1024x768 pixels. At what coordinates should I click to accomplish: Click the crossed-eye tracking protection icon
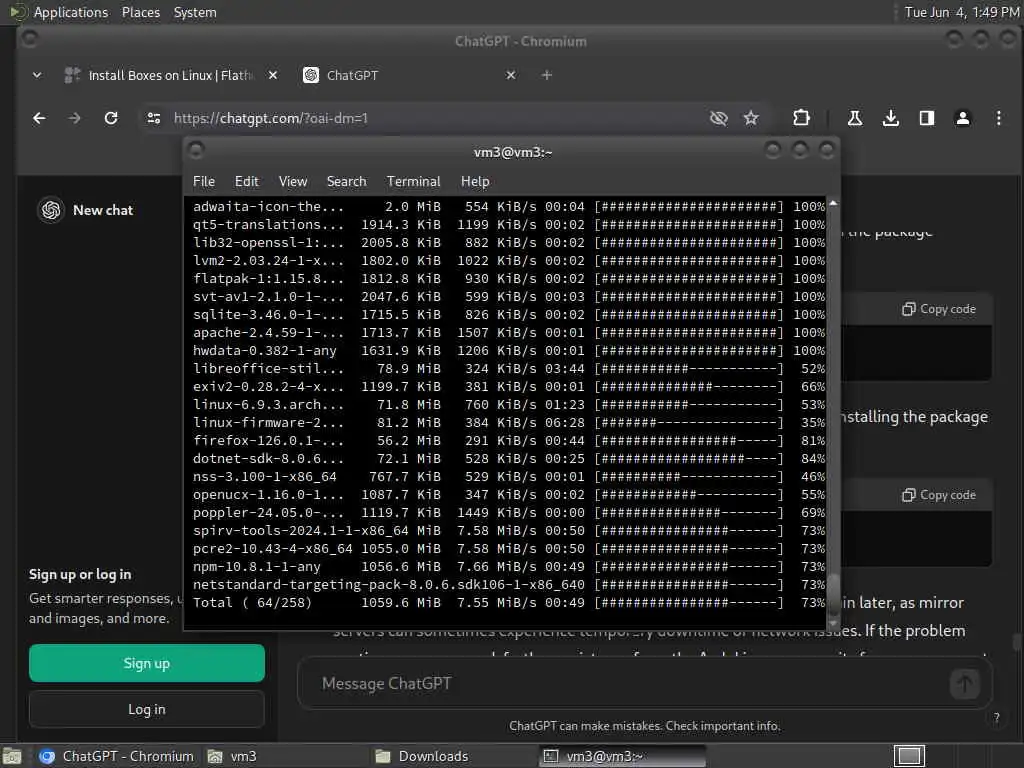pos(718,118)
